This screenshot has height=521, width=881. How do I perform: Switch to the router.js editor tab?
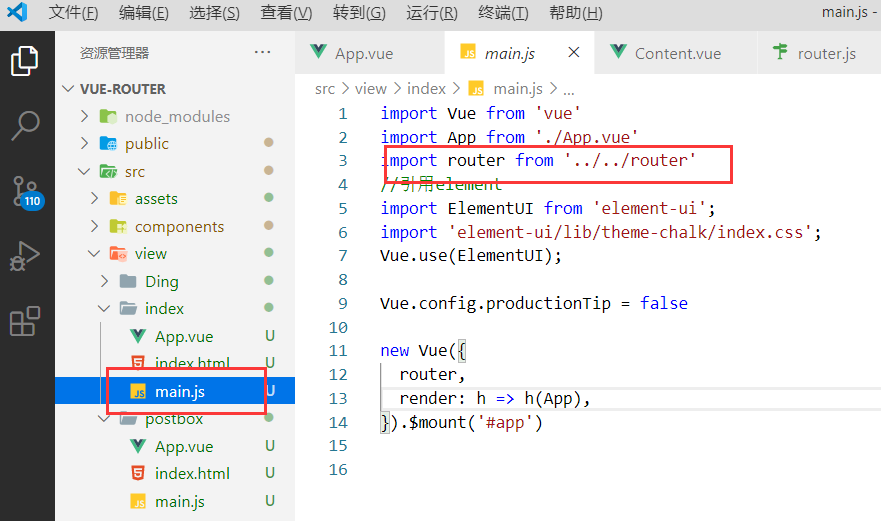click(x=819, y=53)
